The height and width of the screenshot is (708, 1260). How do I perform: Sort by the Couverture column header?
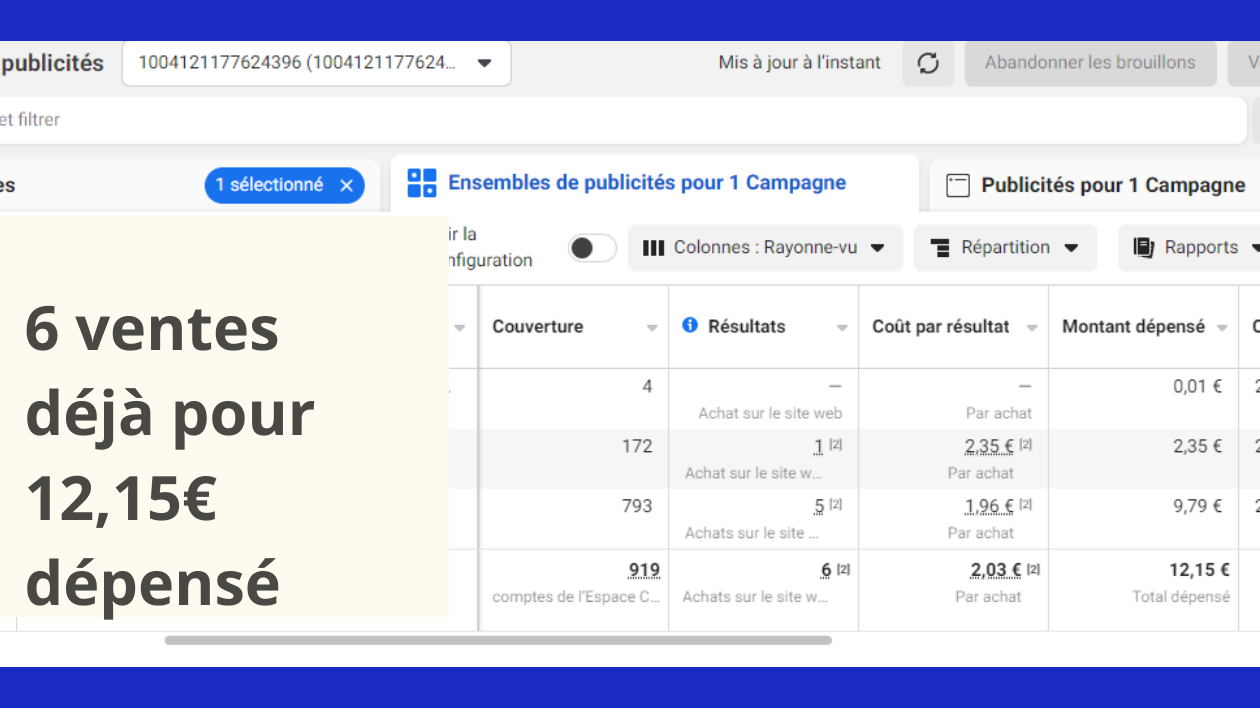[537, 327]
